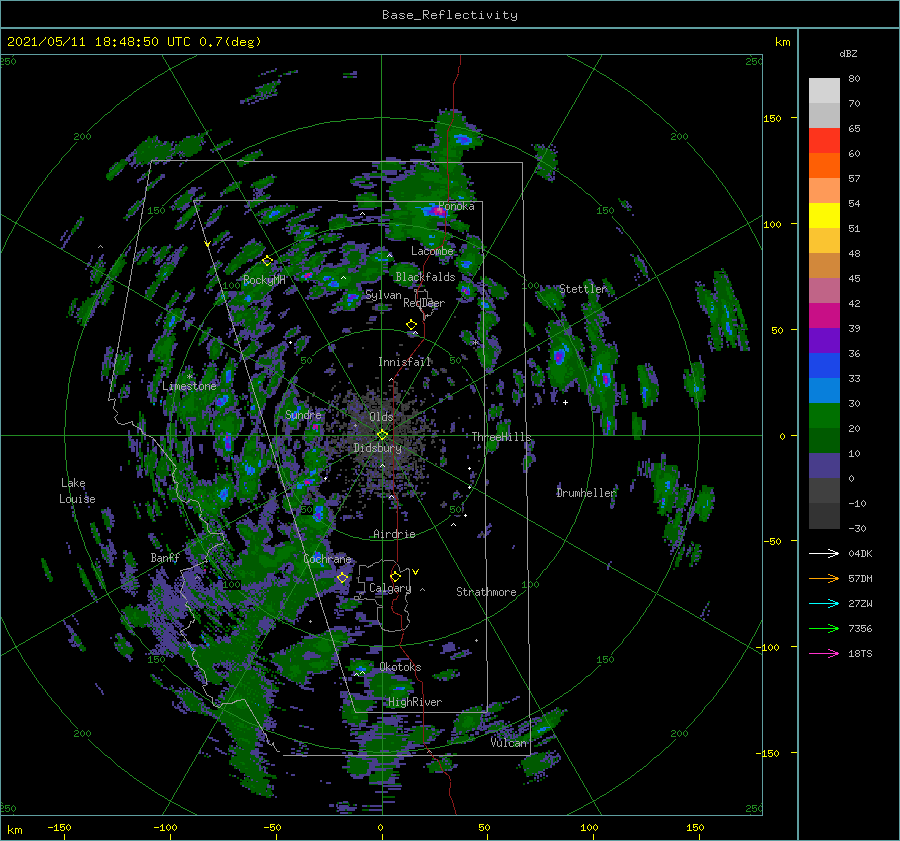Click the dBZ legend heading
The height and width of the screenshot is (841, 900).
[848, 53]
